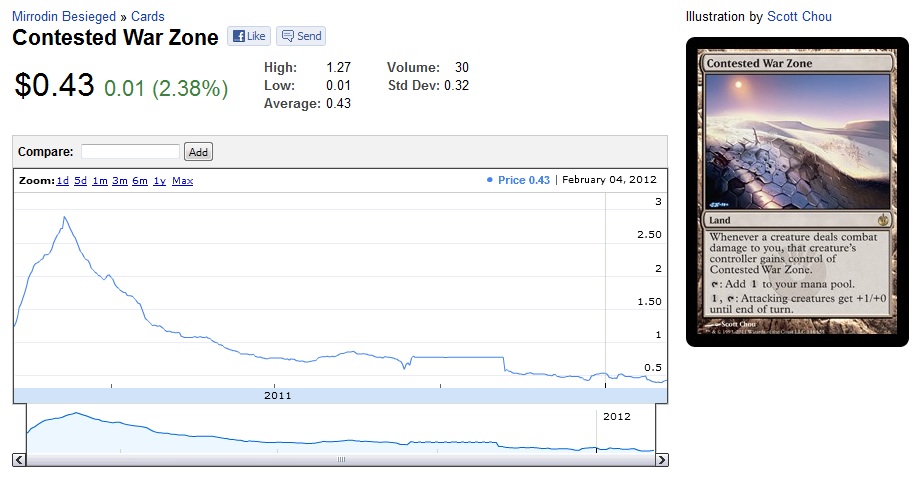Show Max range on price chart

[183, 181]
